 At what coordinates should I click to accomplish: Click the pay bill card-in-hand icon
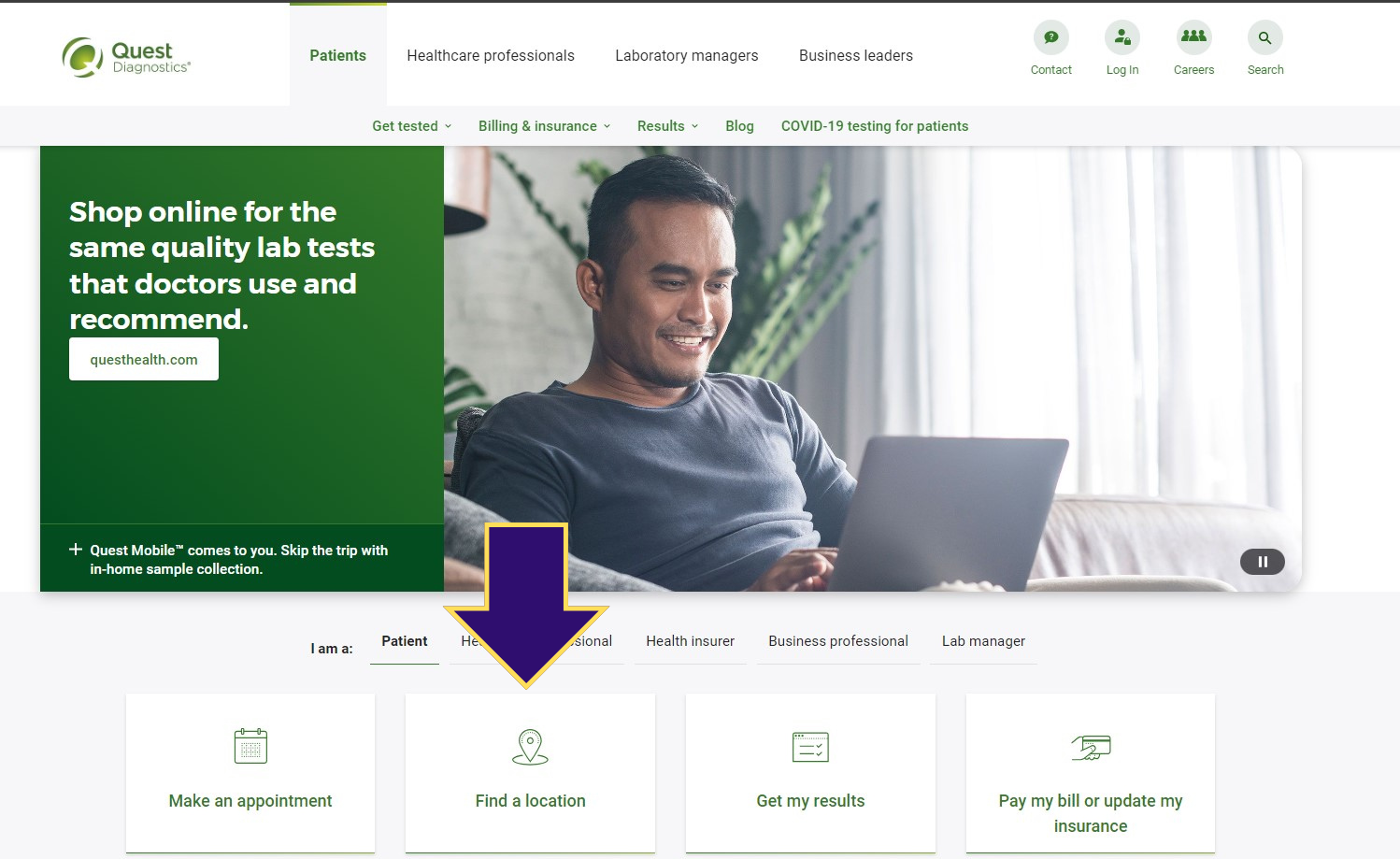(1091, 747)
